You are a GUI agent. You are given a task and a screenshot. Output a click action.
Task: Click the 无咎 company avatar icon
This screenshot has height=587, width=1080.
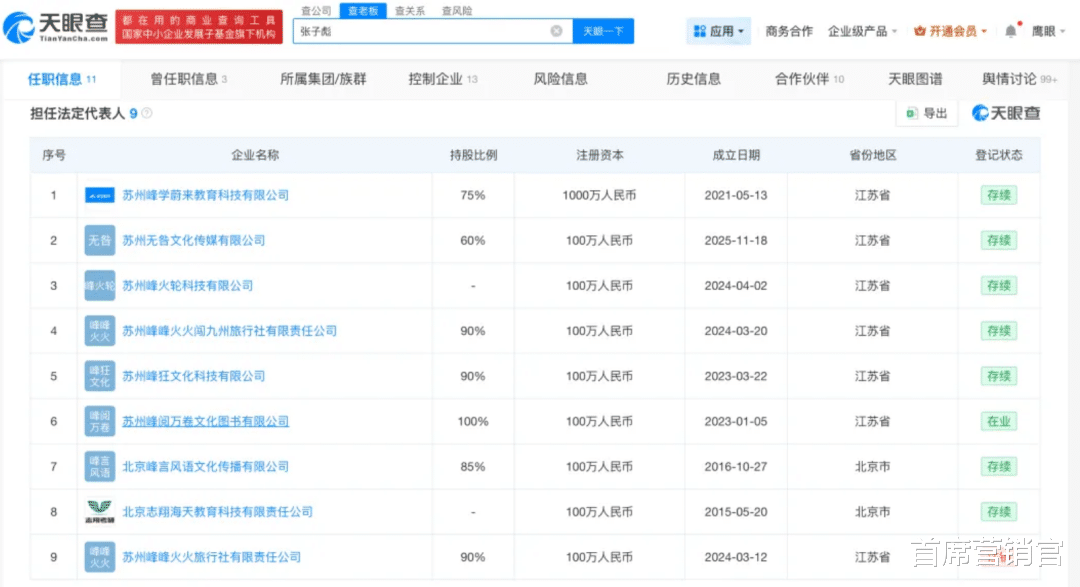[x=100, y=240]
